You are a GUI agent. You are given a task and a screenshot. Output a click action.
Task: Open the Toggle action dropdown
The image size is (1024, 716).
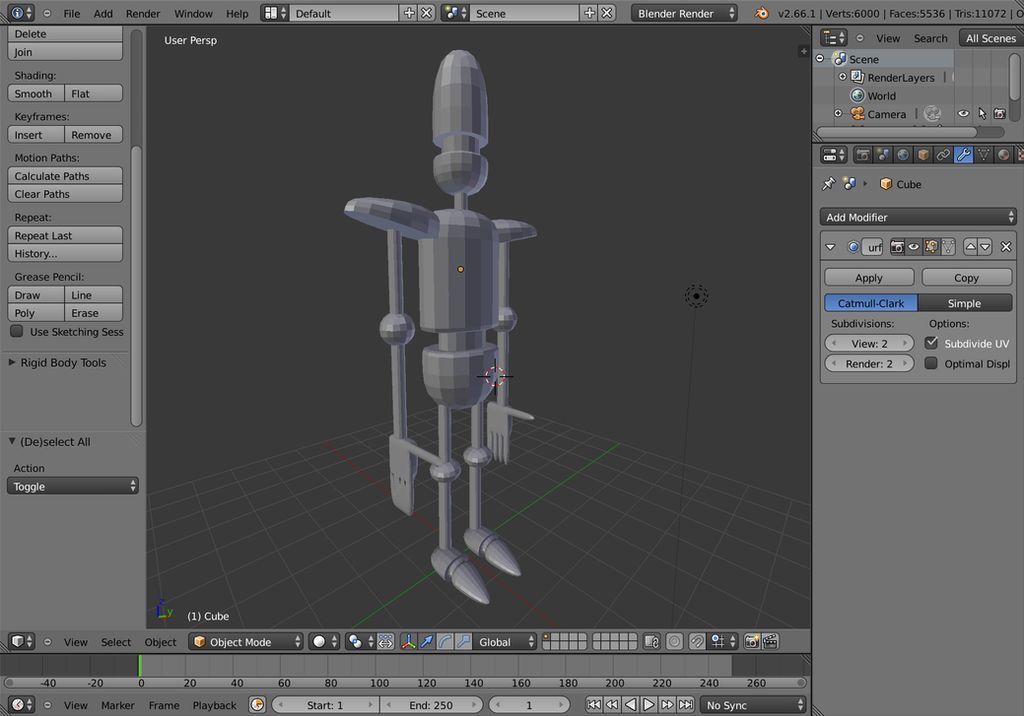coord(72,486)
